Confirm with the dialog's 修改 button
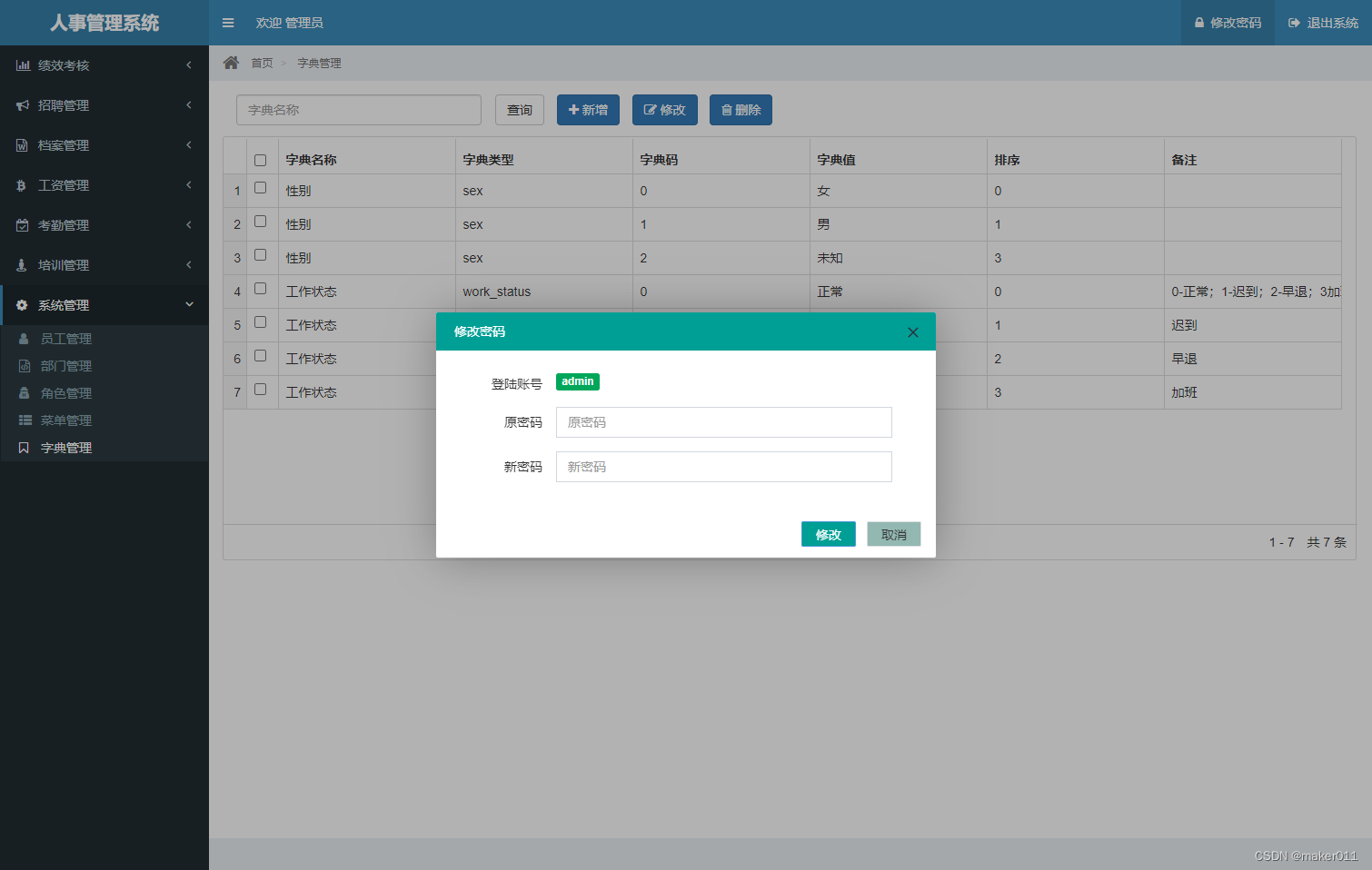 [x=829, y=534]
